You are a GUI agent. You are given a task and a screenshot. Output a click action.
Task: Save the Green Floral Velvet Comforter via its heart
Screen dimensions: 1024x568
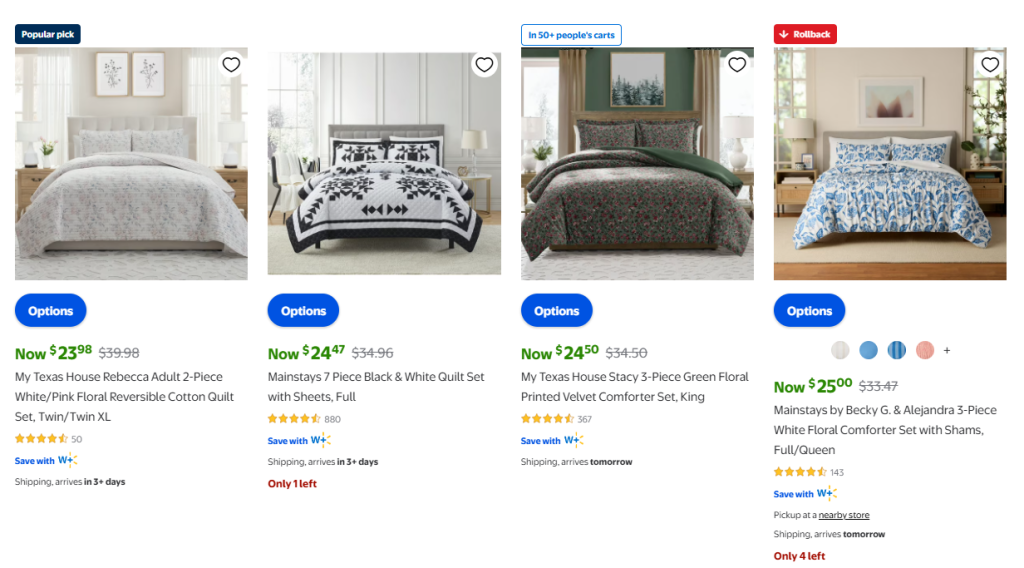click(737, 65)
